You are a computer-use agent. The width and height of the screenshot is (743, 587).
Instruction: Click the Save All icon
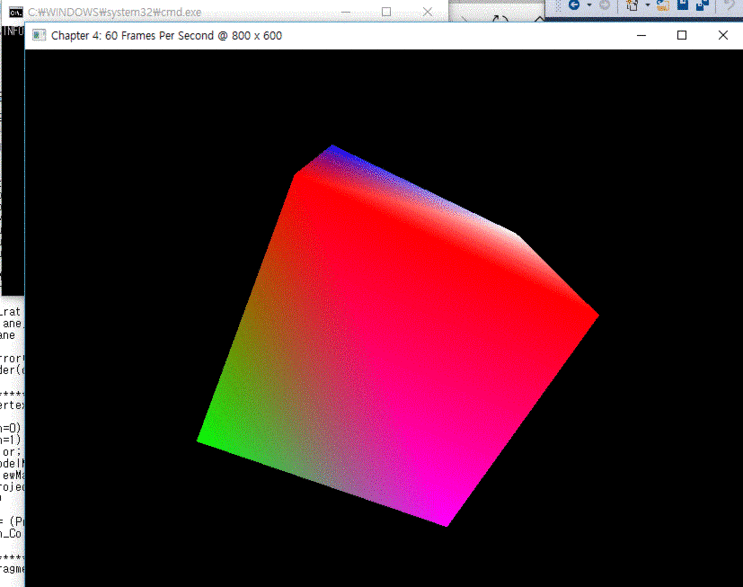pyautogui.click(x=700, y=6)
